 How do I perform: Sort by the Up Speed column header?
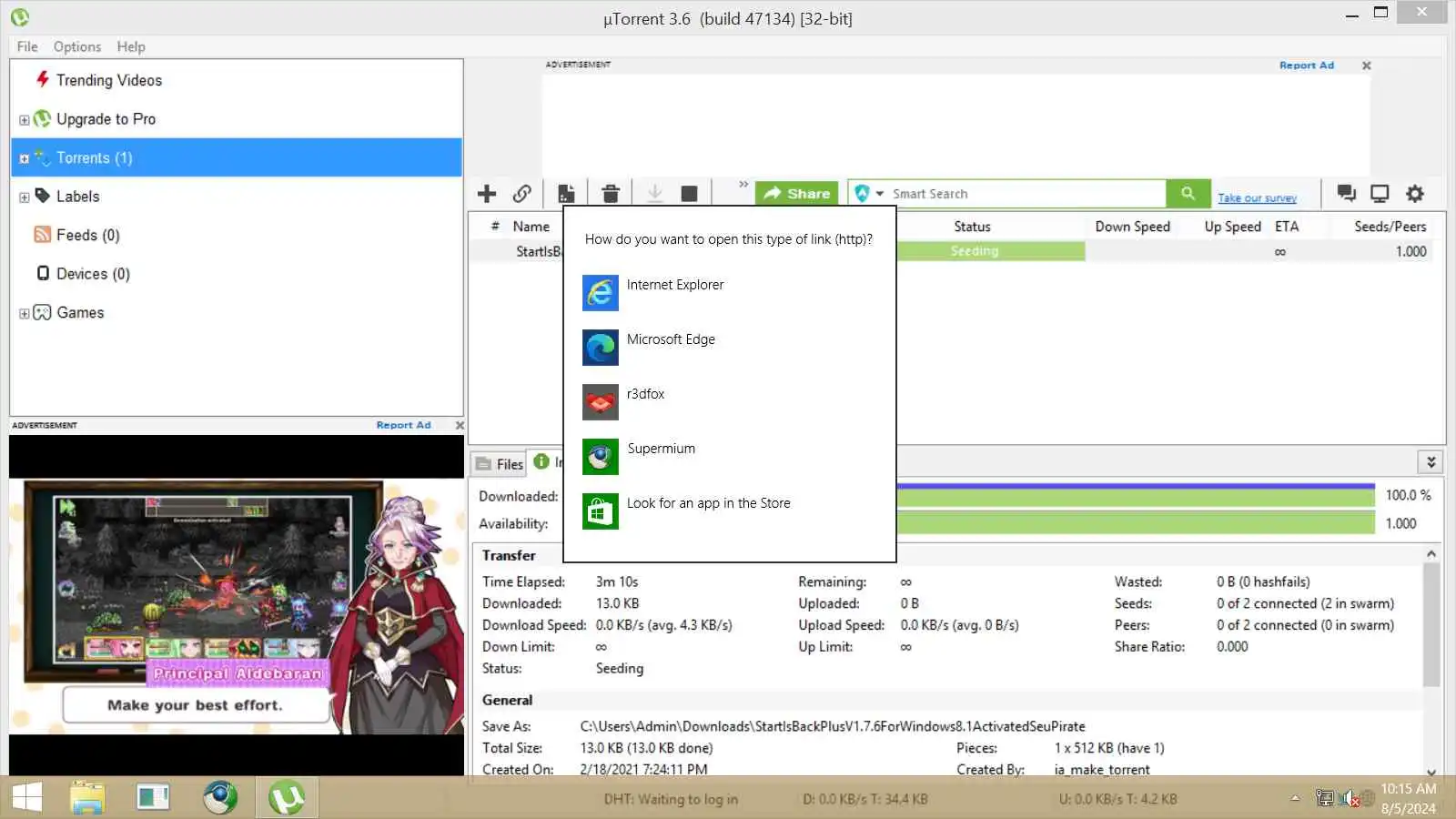pos(1232,227)
